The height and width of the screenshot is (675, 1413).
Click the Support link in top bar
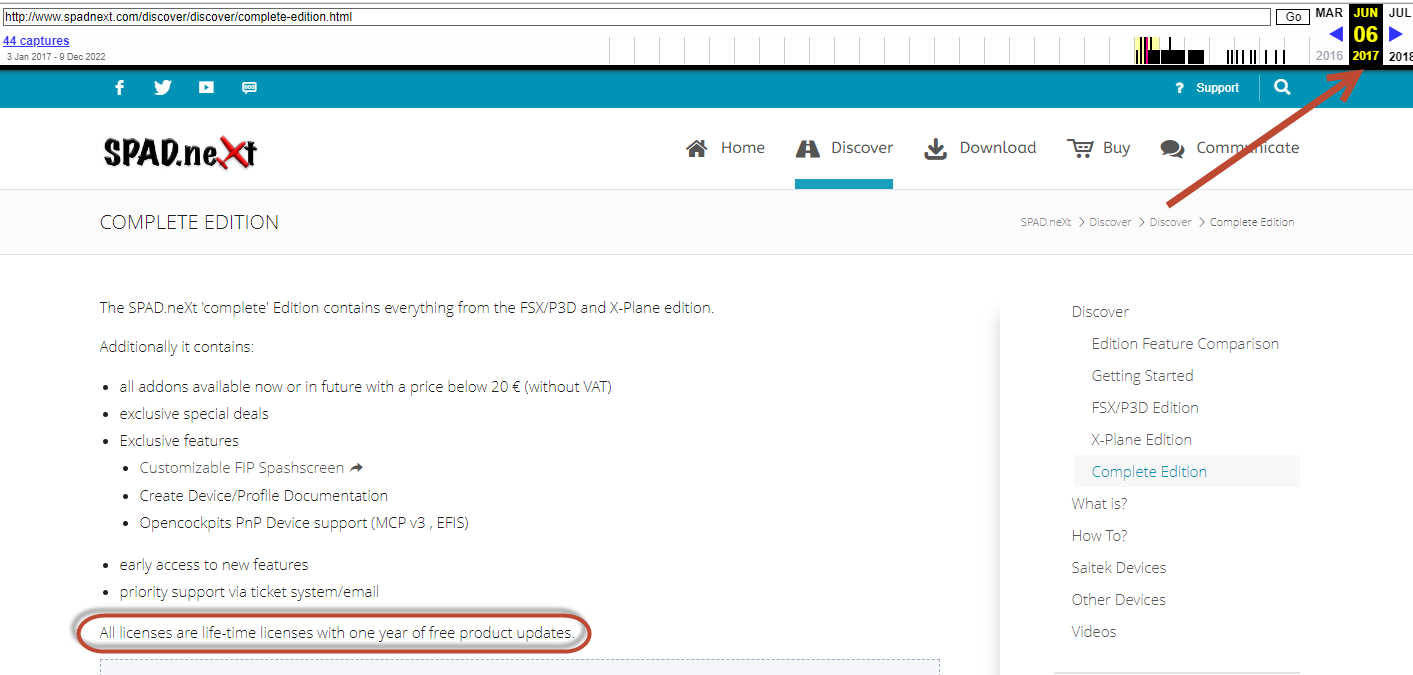pos(1217,88)
